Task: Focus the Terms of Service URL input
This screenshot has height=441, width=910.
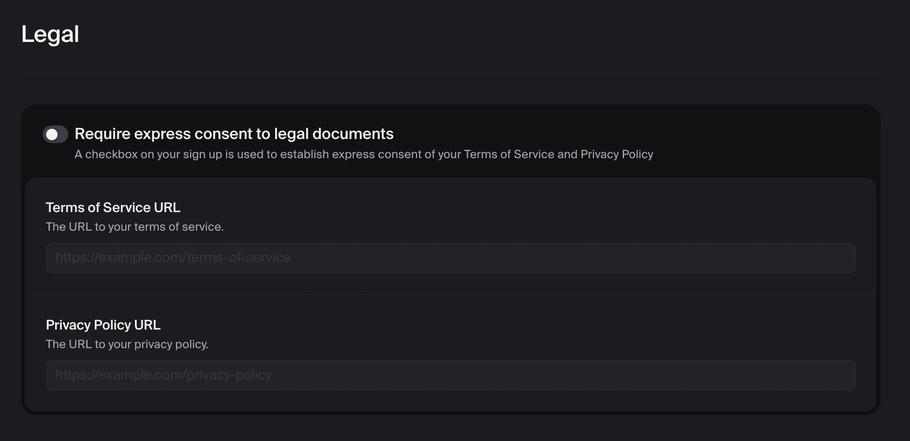Action: (450, 258)
